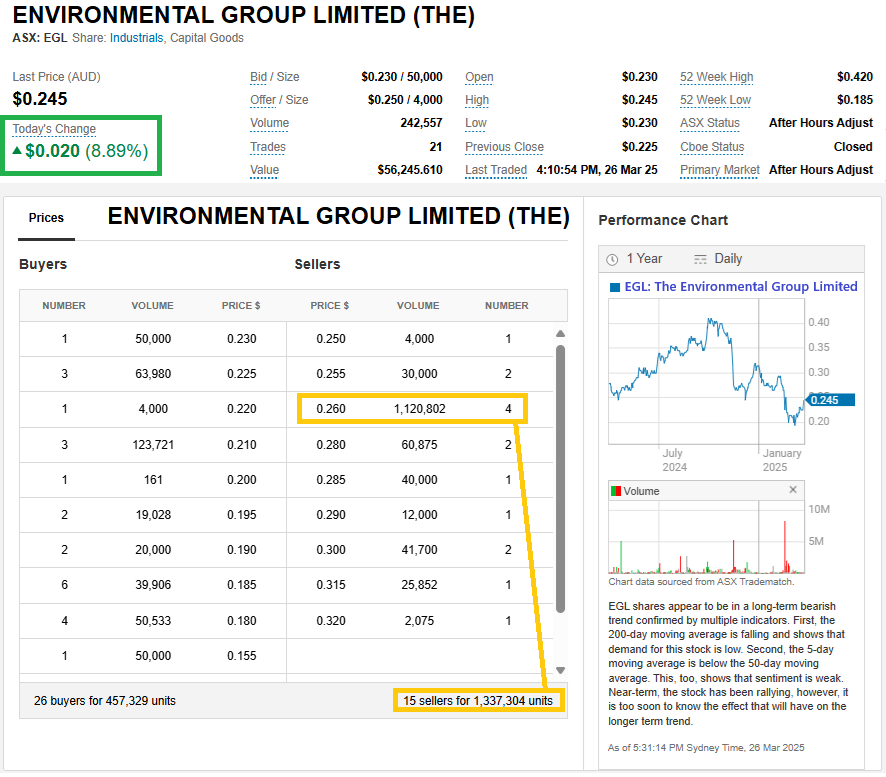The image size is (886, 777).
Task: Open the 1 Year period dropdown
Action: pyautogui.click(x=644, y=259)
